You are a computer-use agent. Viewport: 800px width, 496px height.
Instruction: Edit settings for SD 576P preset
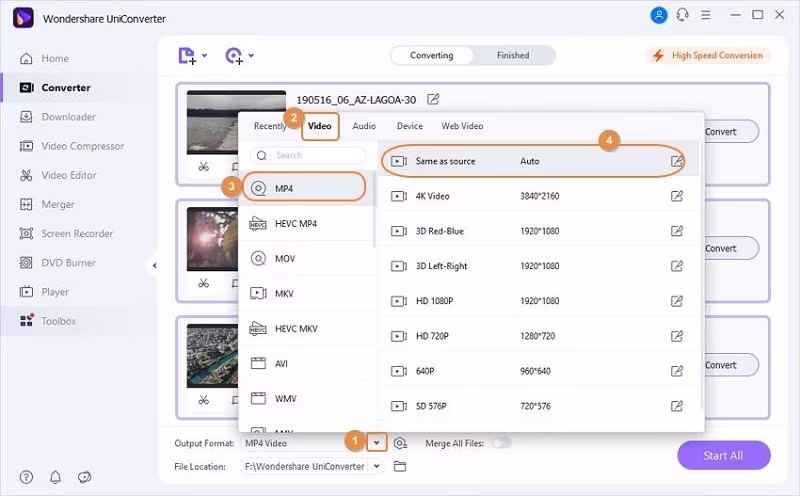click(x=677, y=406)
